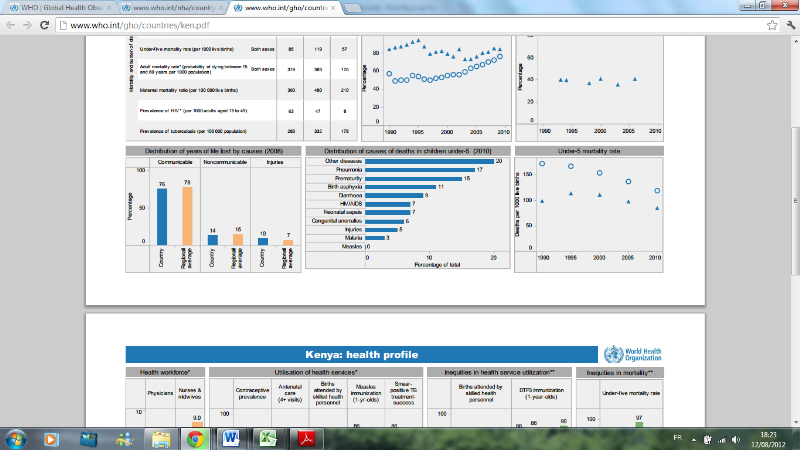Click 'Physicians' column label

point(160,393)
